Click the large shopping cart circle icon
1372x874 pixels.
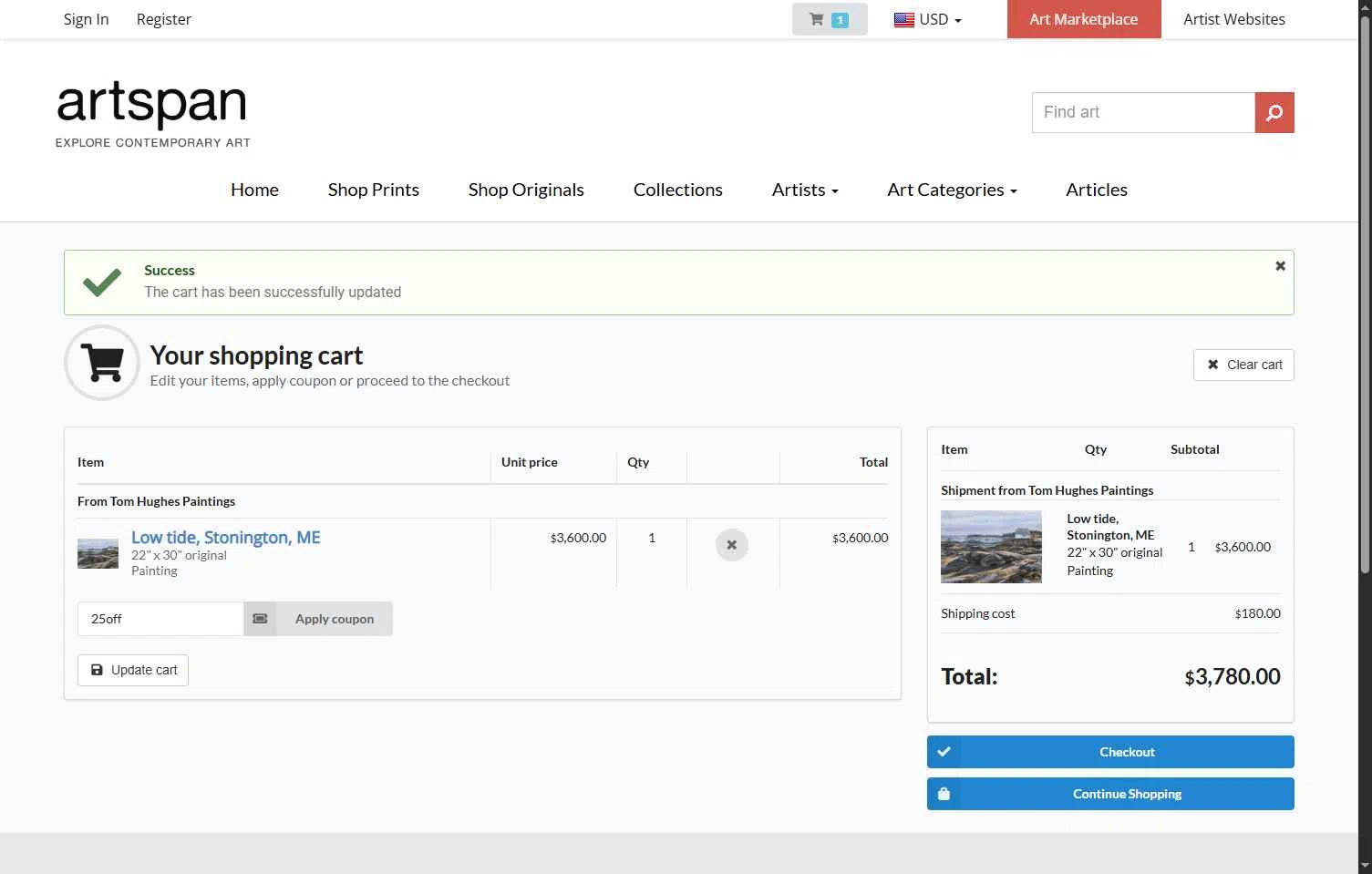click(x=102, y=363)
